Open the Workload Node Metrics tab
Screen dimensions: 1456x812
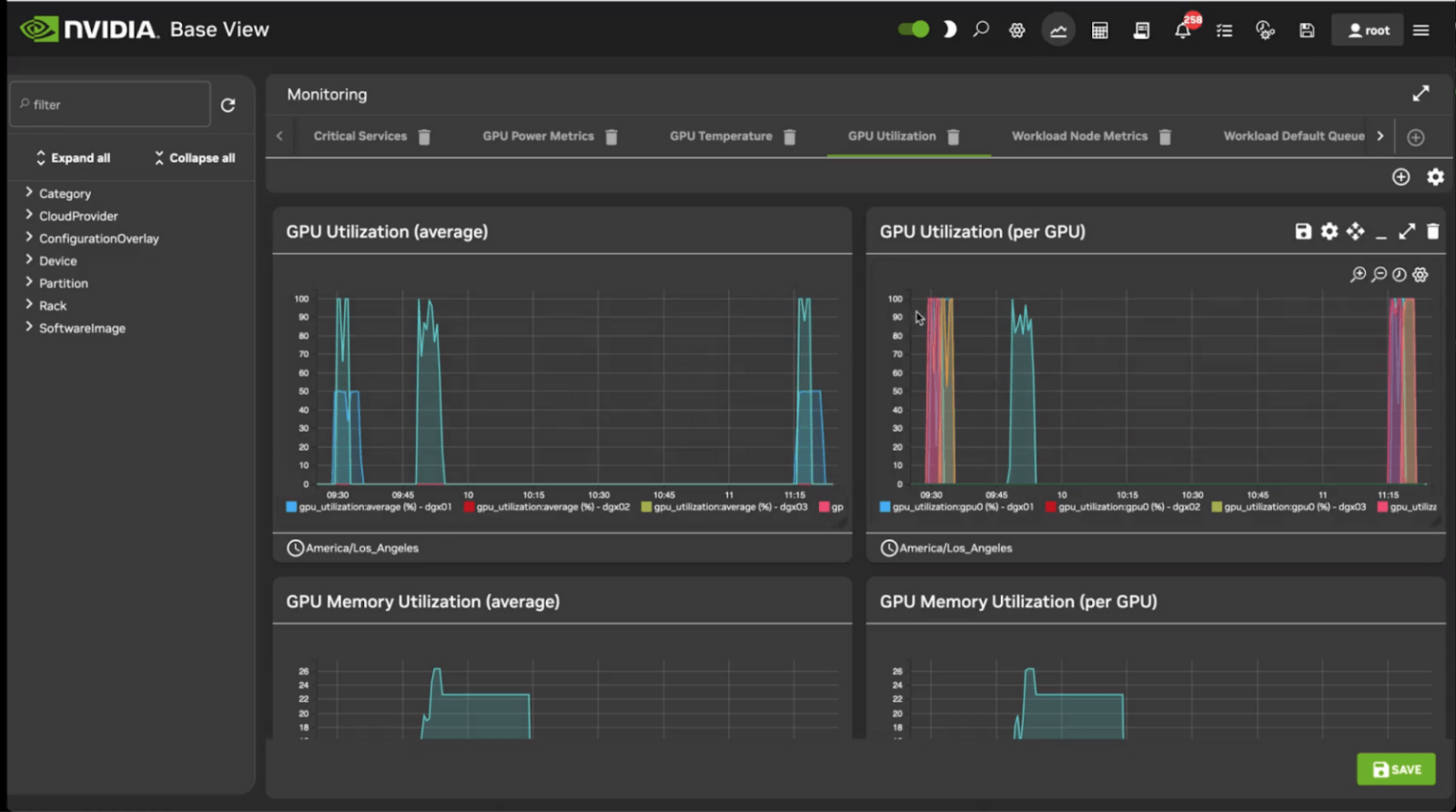(1080, 136)
